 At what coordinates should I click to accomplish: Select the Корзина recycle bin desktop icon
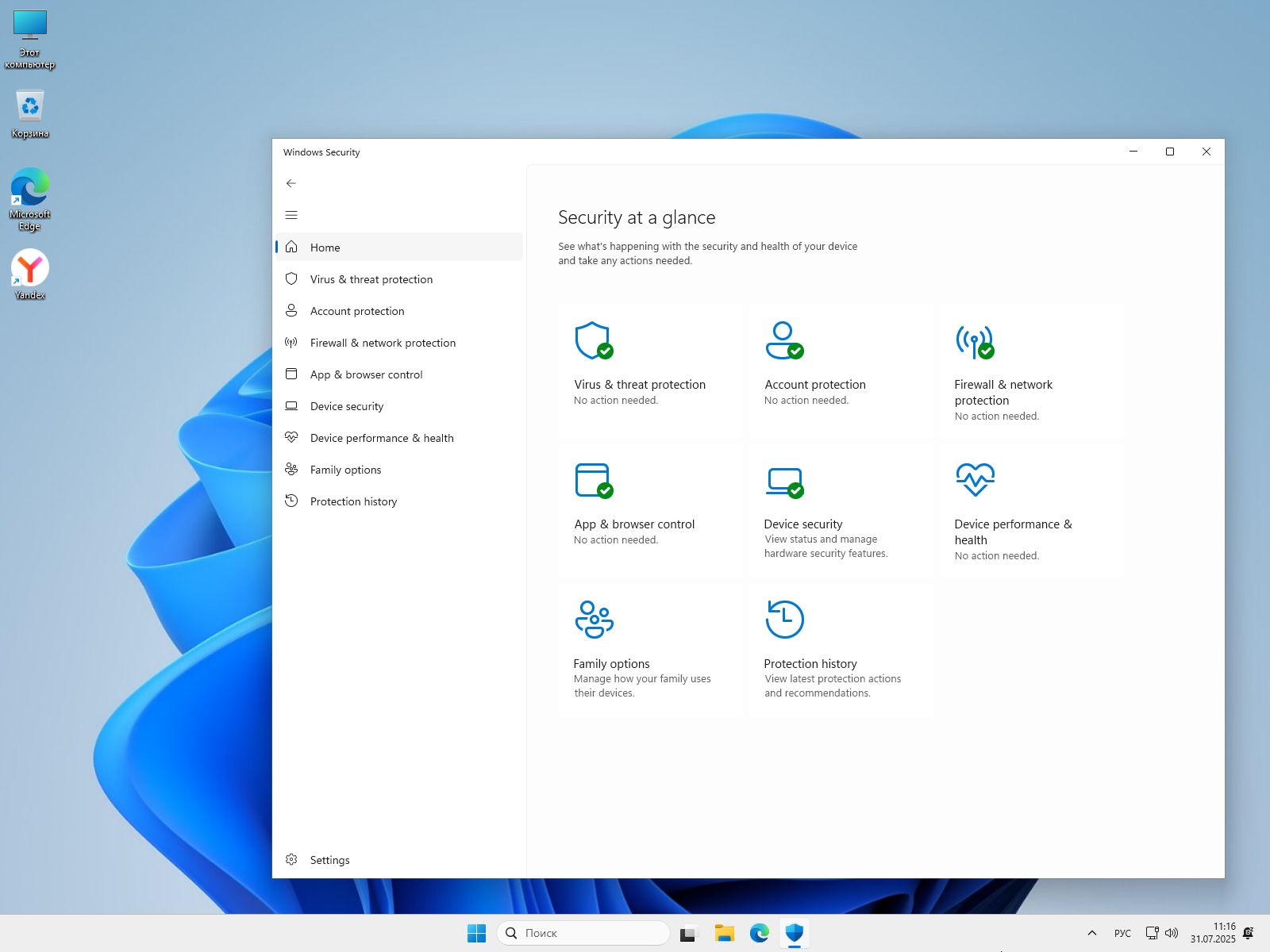point(30,113)
